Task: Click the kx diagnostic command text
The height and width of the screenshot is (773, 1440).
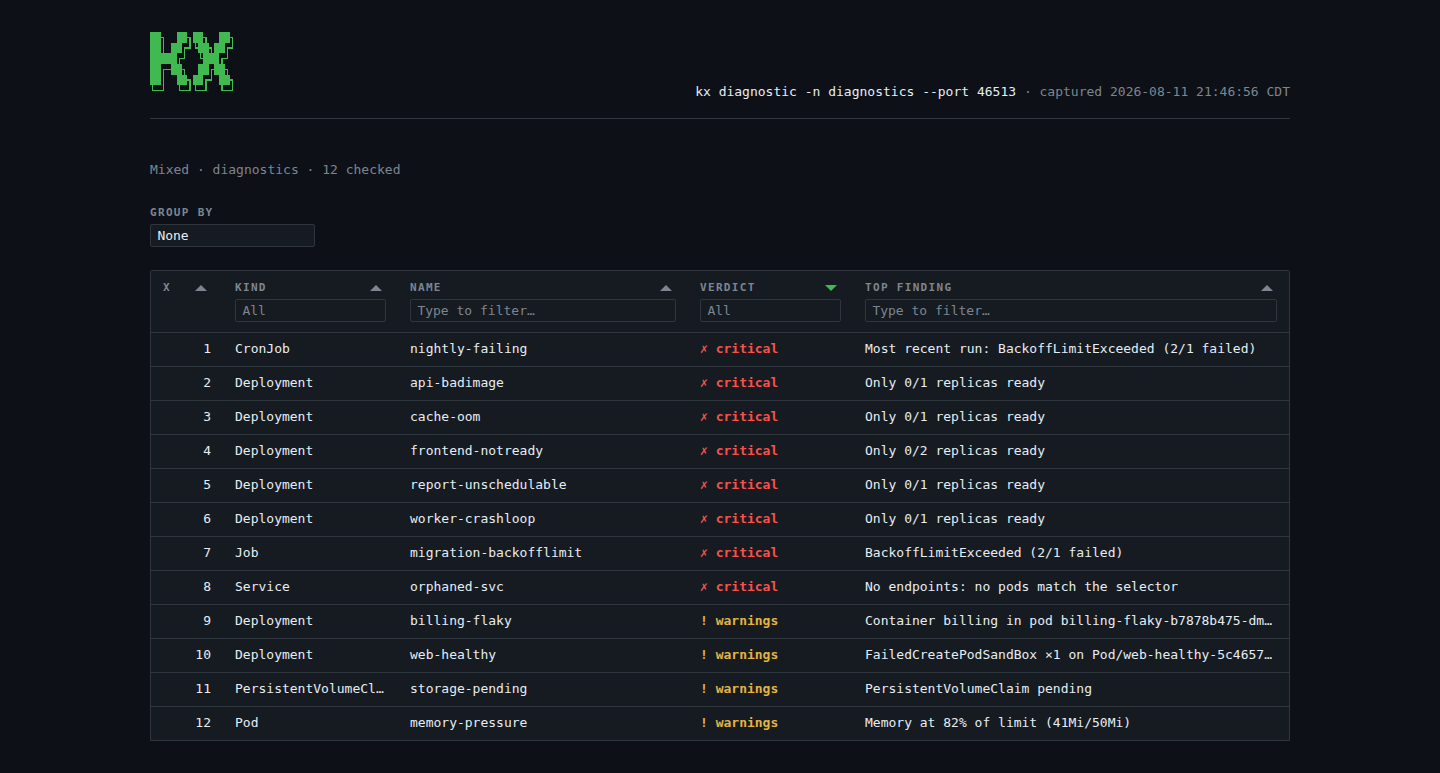Action: coord(856,92)
